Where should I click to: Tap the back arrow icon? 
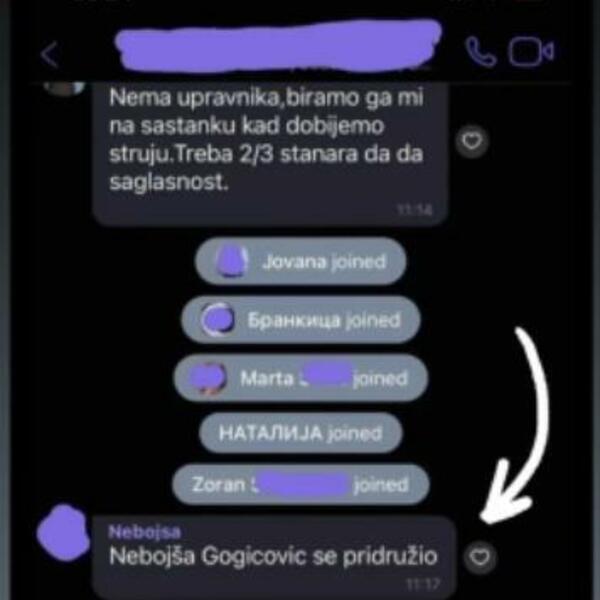(x=50, y=54)
